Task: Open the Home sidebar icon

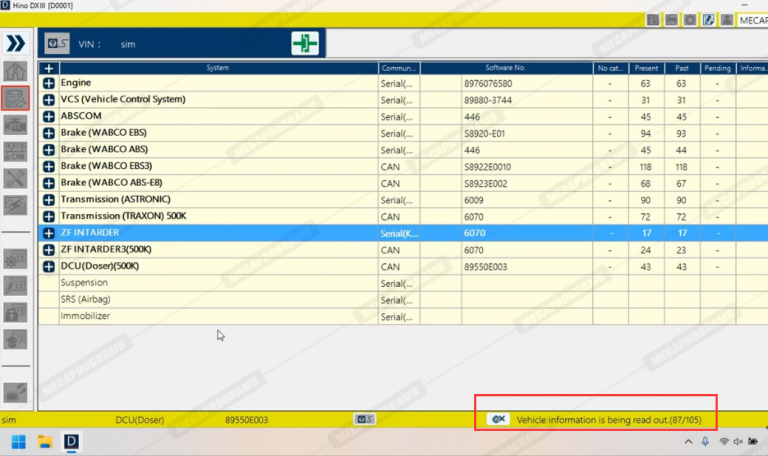Action: pyautogui.click(x=15, y=72)
